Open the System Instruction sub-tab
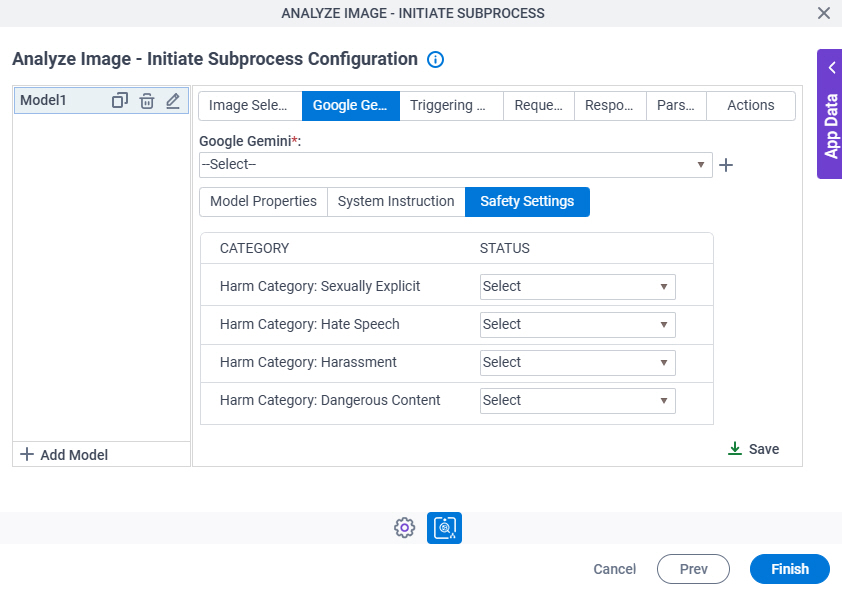Viewport: 842px width, 592px height. coord(396,201)
